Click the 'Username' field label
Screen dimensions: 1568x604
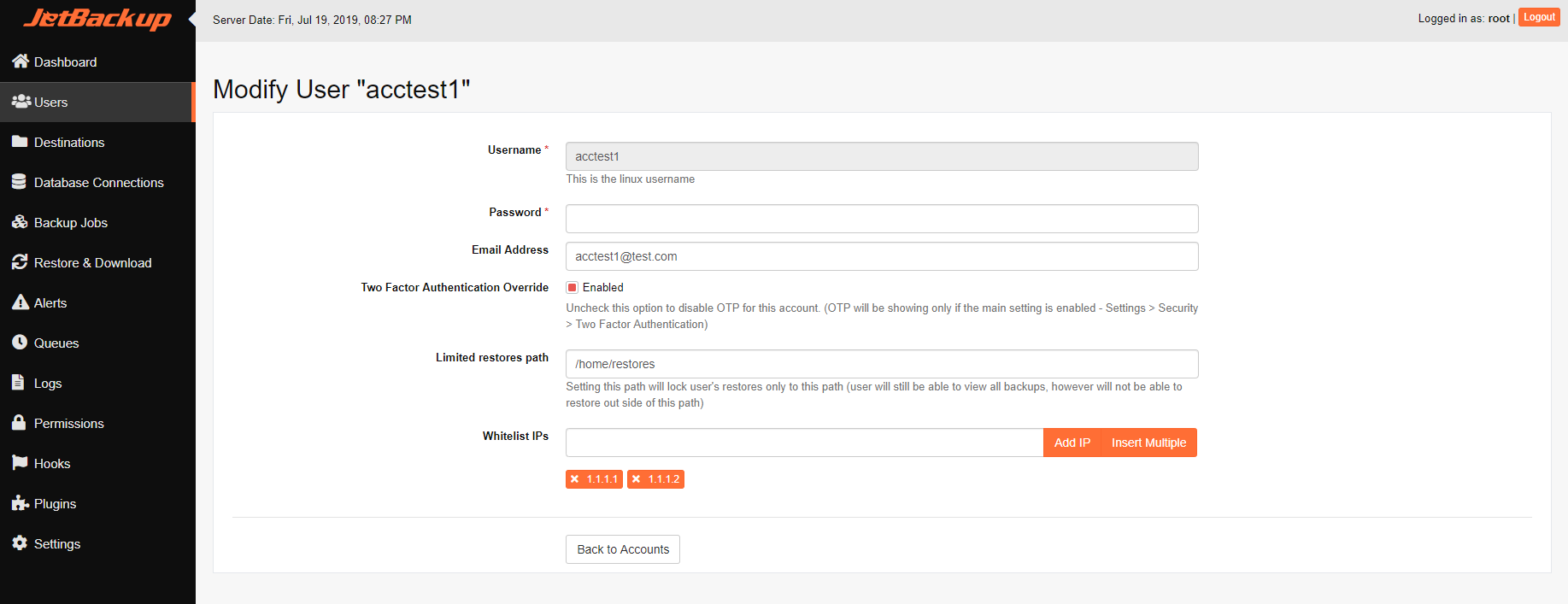(x=514, y=150)
